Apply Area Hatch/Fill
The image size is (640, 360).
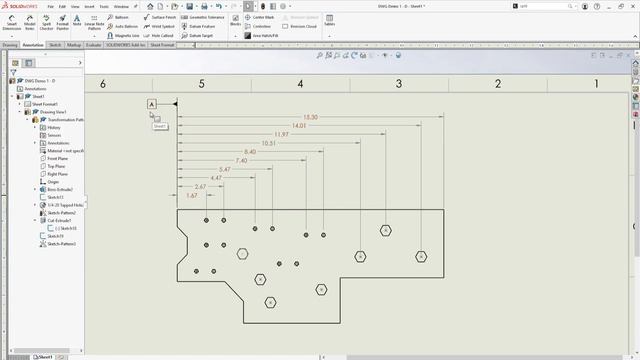tap(261, 36)
